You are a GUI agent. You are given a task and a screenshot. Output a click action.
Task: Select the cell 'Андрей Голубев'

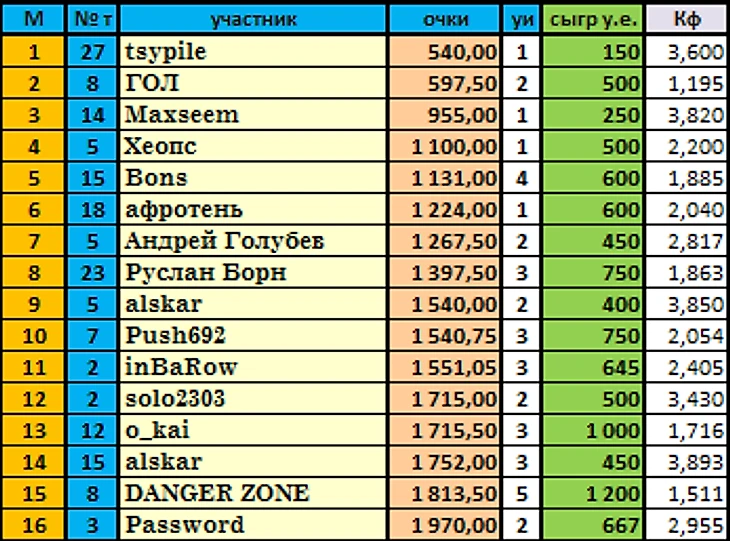click(x=254, y=240)
